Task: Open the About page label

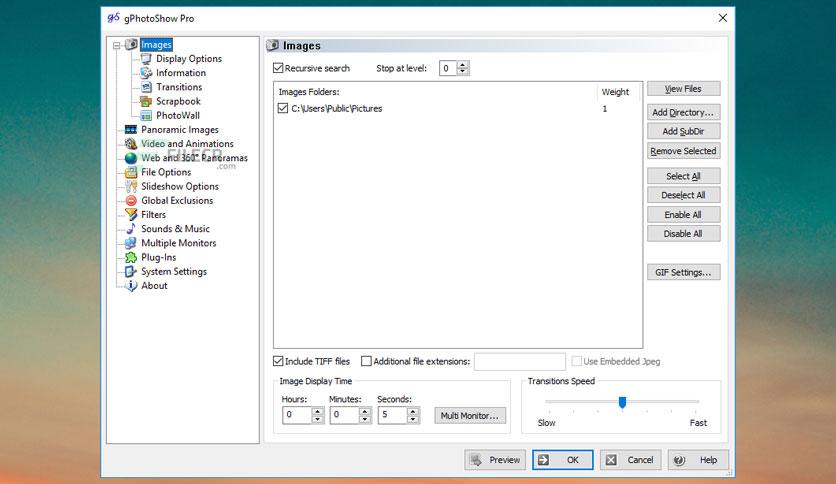Action: coord(154,286)
